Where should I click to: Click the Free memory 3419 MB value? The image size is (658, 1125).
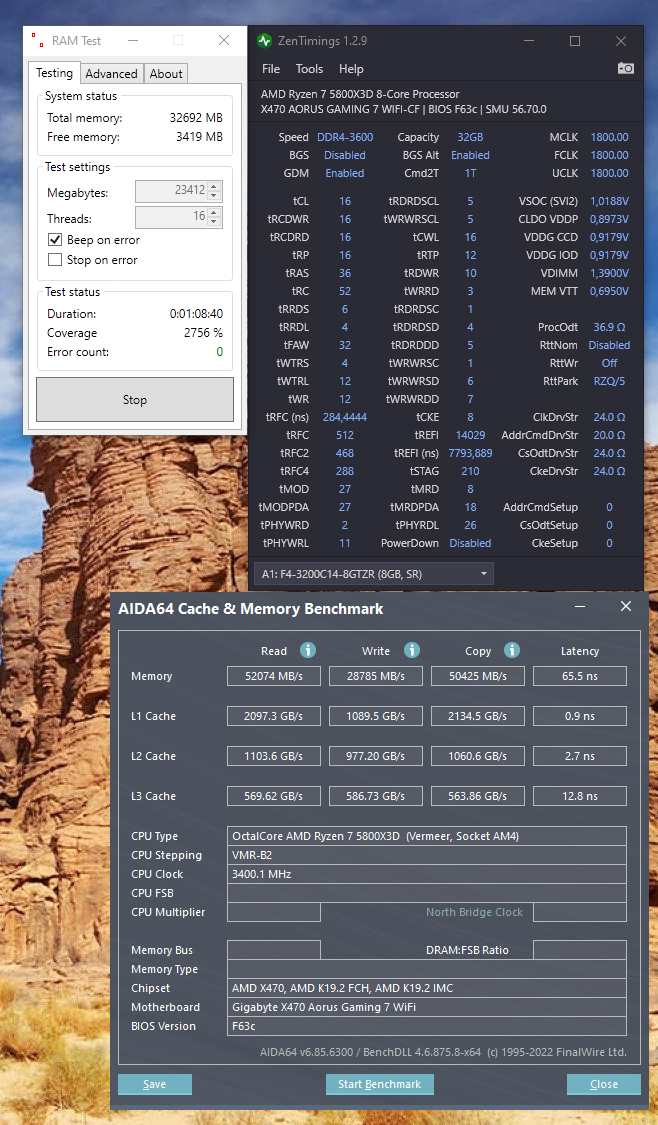[x=199, y=136]
